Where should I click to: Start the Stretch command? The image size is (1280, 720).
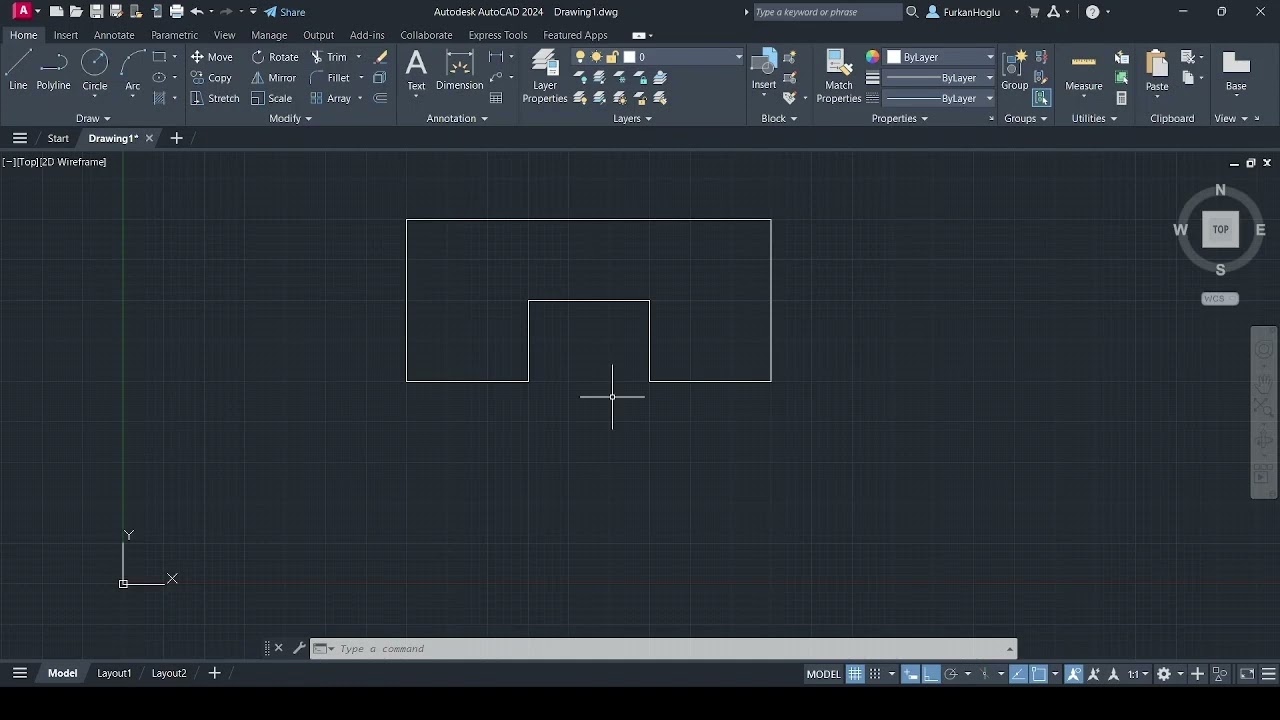point(214,98)
